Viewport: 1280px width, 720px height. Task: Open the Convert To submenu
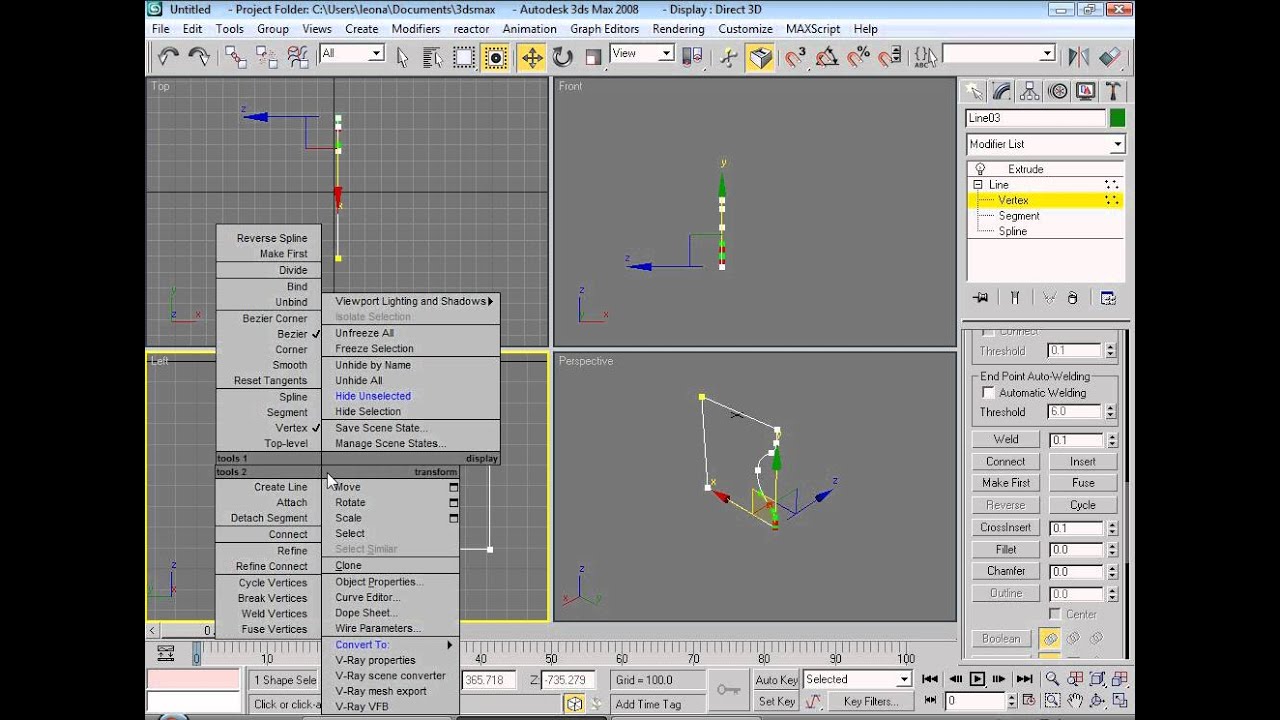point(390,645)
